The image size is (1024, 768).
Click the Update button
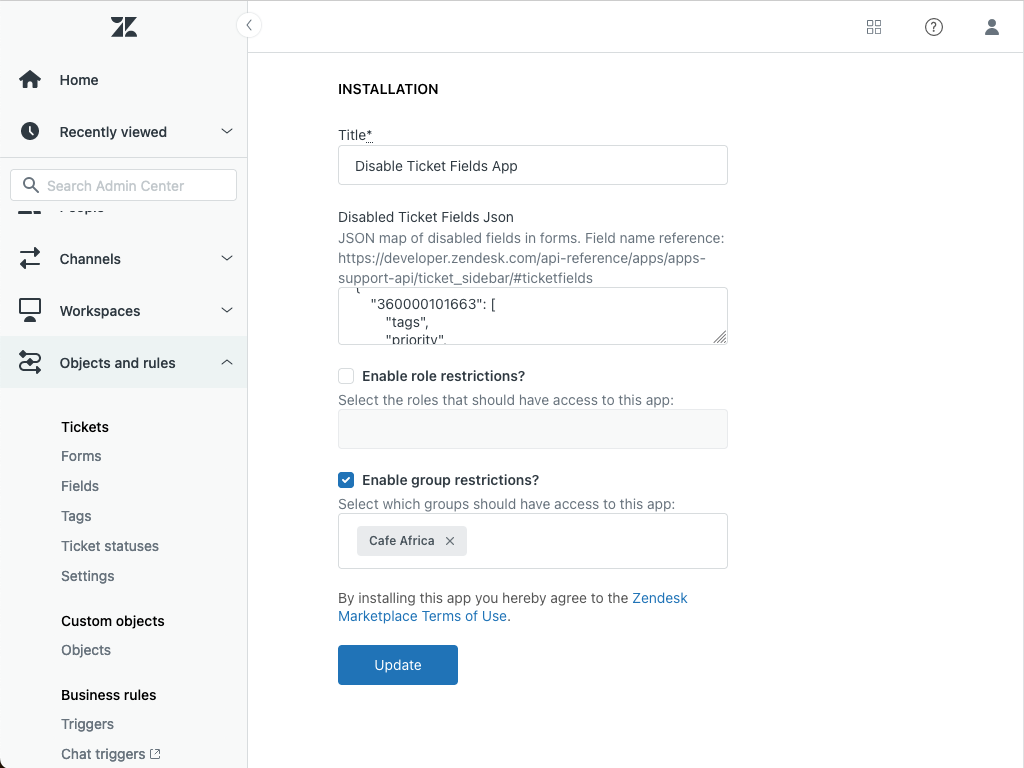(x=397, y=664)
